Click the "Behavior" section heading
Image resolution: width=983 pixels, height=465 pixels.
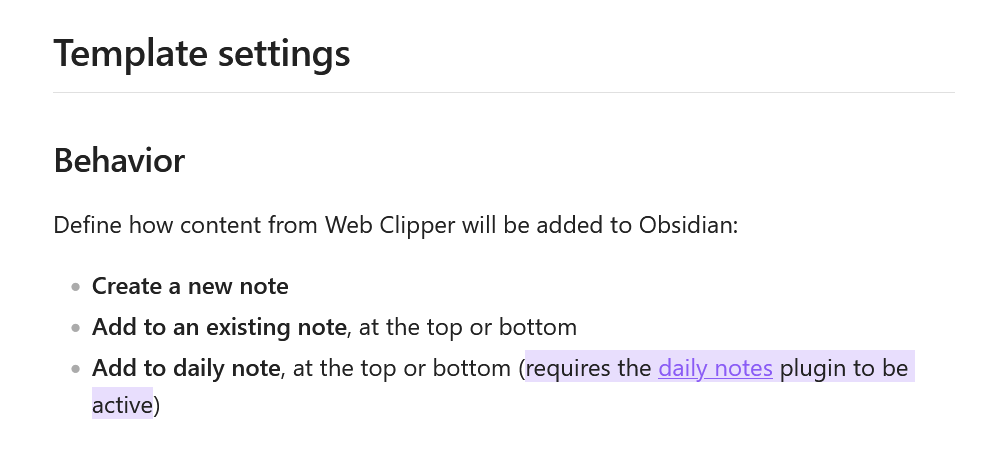point(119,161)
